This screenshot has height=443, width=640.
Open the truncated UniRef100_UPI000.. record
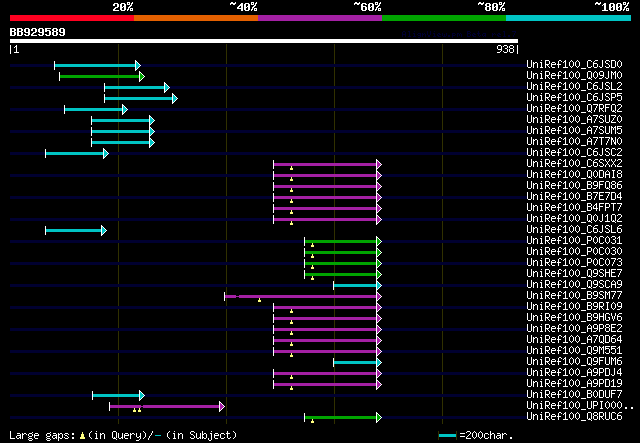[580, 406]
